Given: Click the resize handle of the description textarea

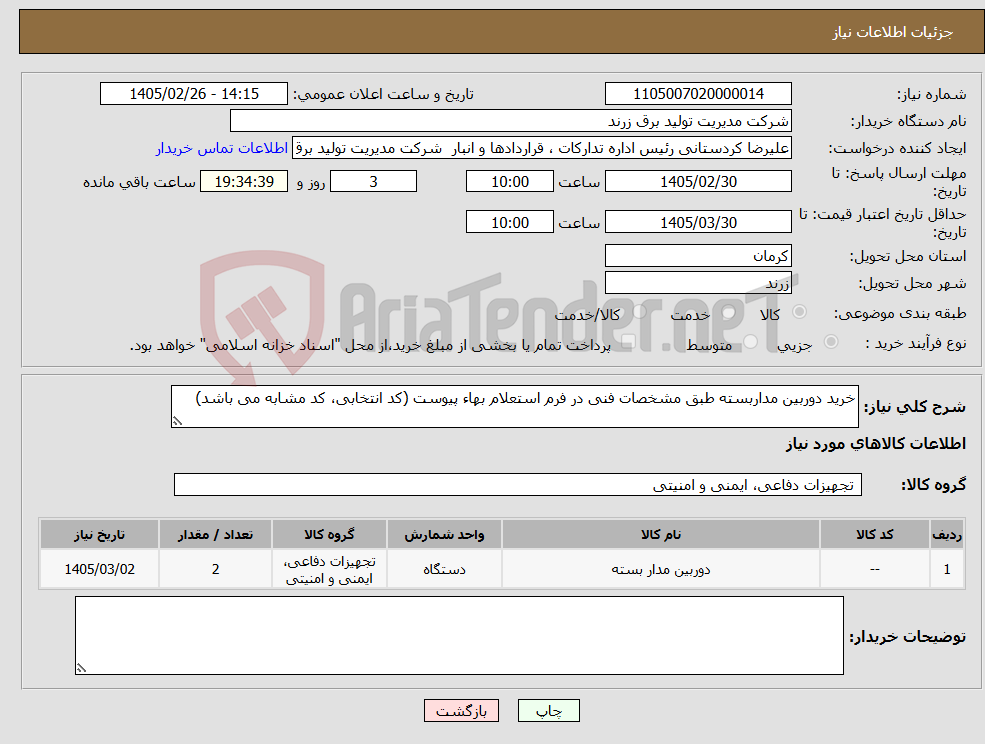Looking at the screenshot, I should [177, 422].
